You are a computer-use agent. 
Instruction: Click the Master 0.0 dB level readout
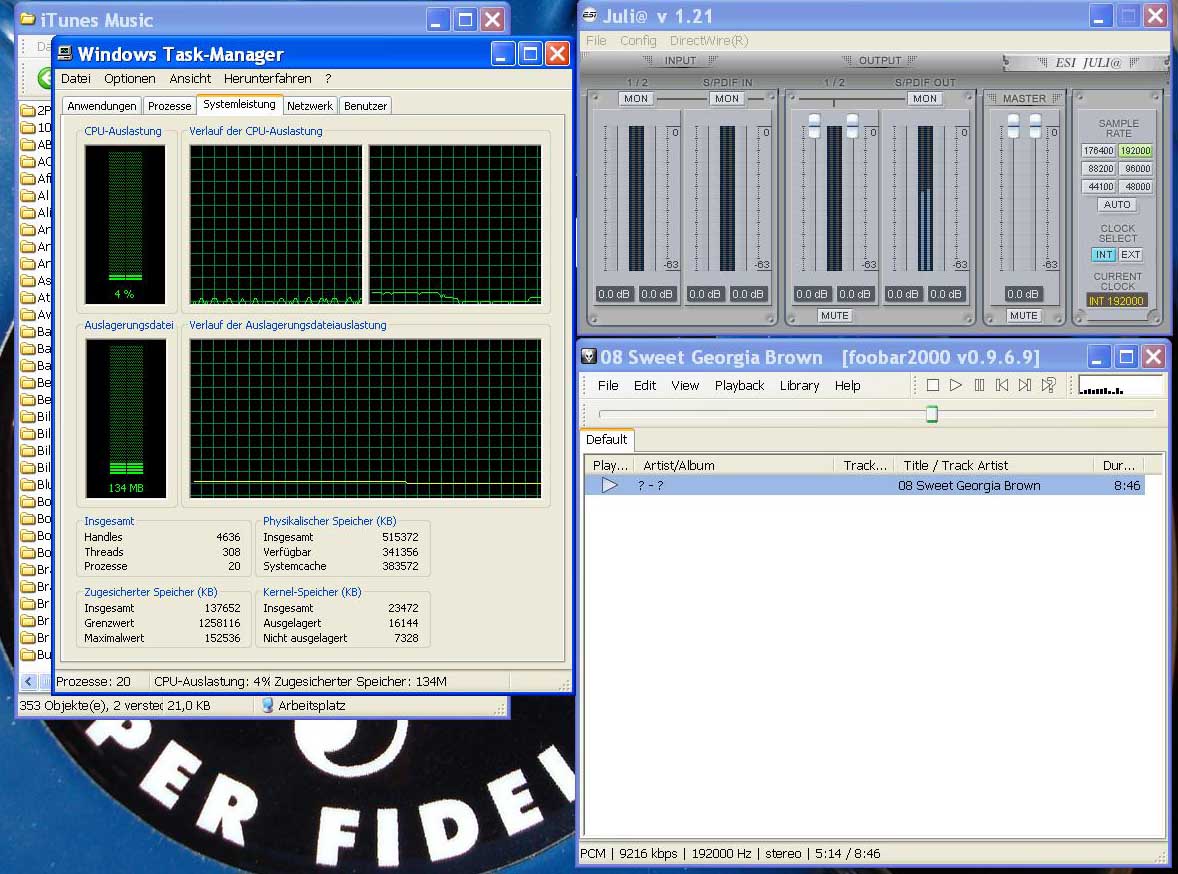click(x=1022, y=294)
